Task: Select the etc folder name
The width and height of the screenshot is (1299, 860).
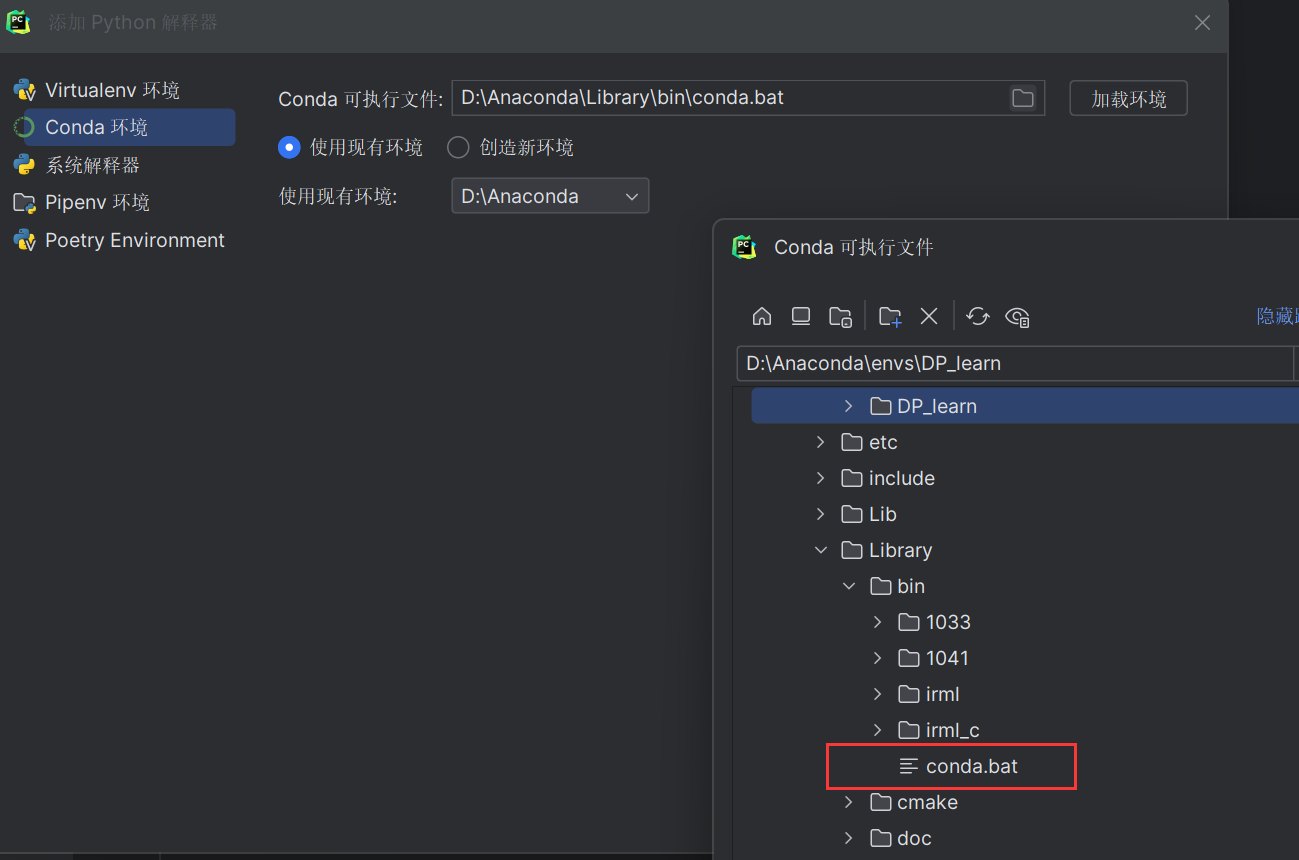Action: (883, 442)
